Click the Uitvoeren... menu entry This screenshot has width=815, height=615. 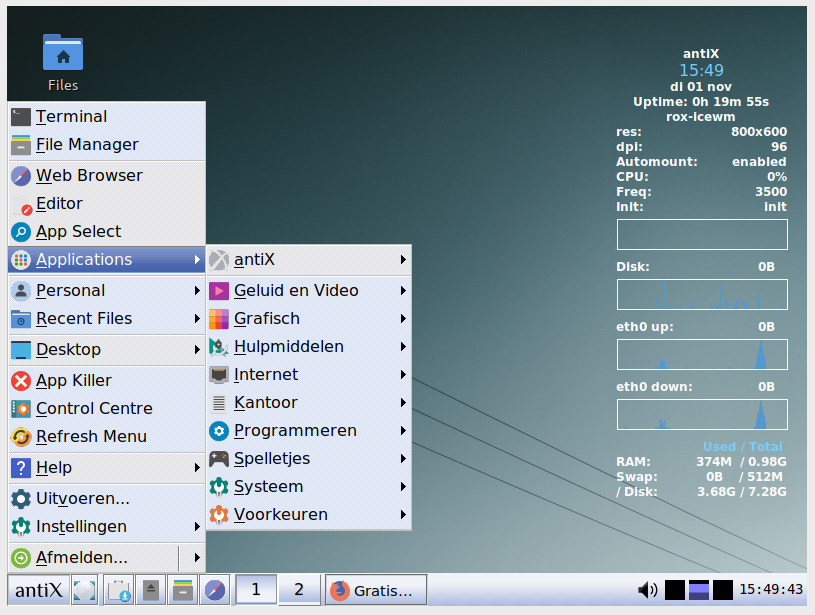[82, 499]
